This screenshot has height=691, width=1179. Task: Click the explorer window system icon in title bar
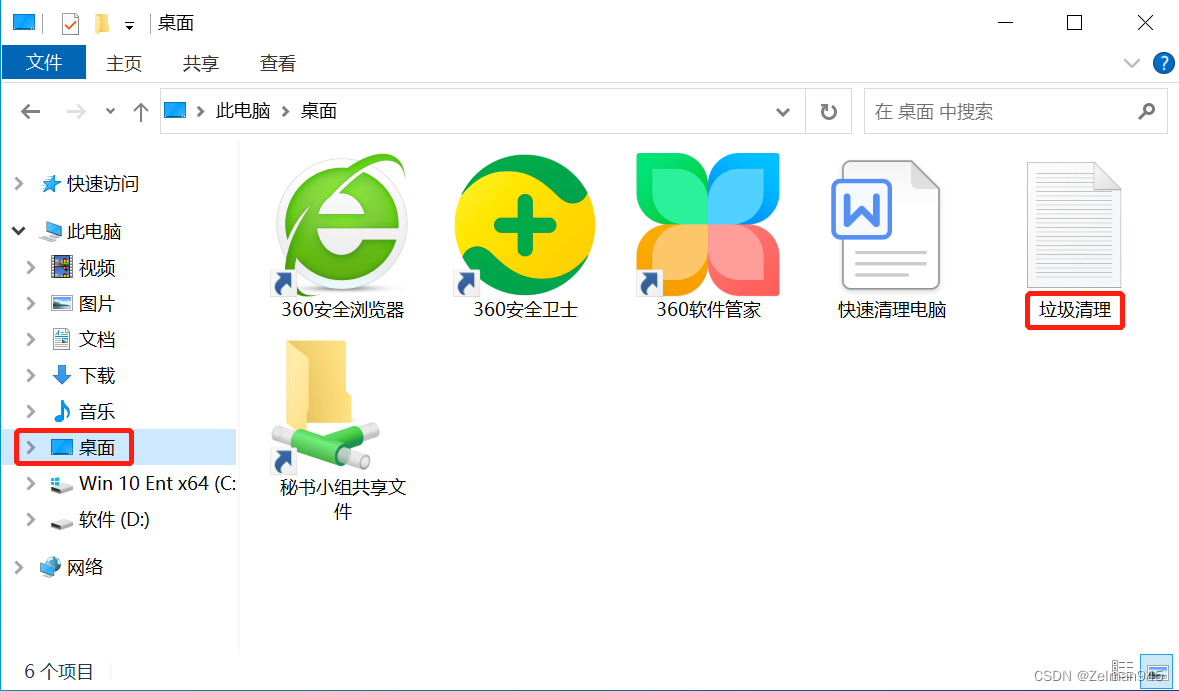pos(23,24)
